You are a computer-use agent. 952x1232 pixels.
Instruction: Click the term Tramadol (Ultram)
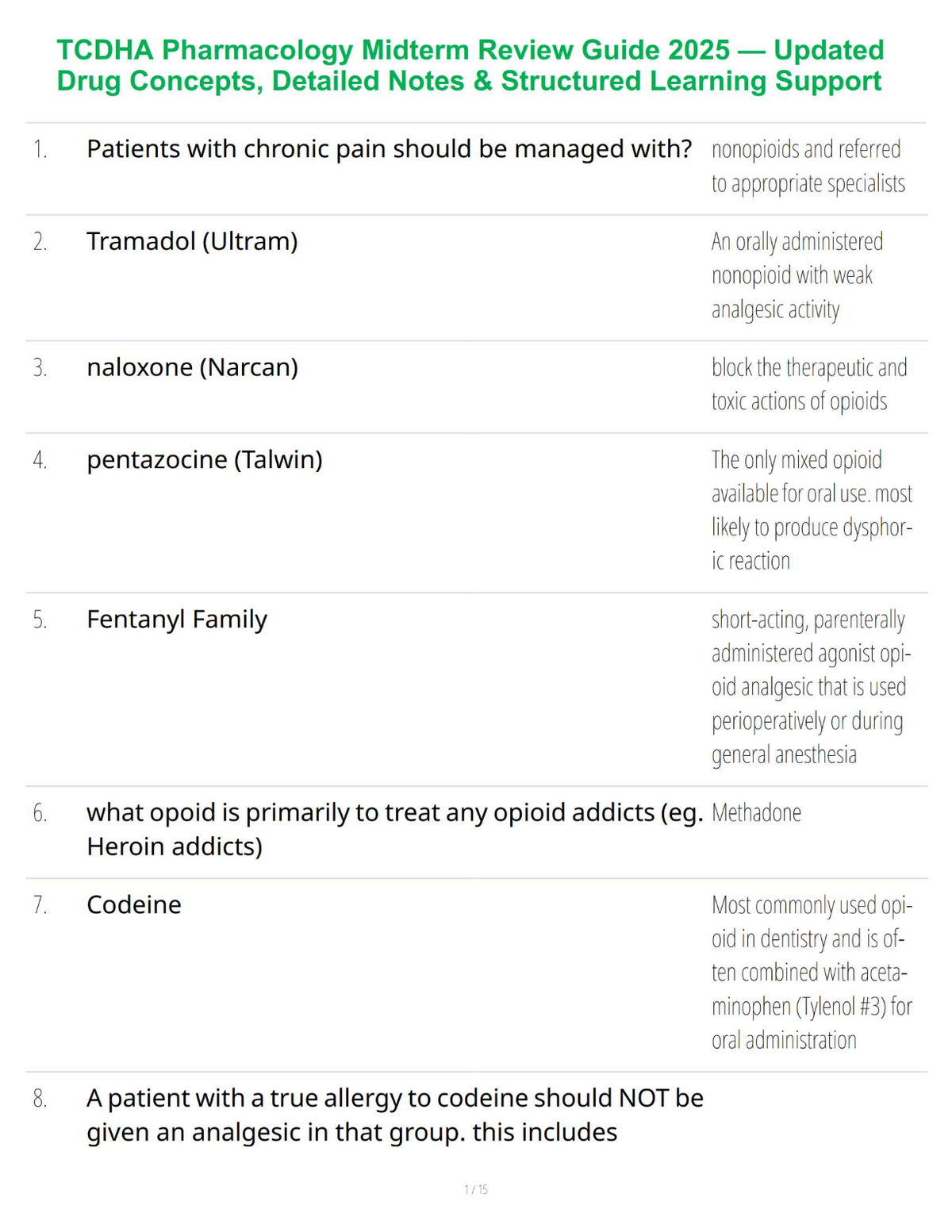coord(192,241)
